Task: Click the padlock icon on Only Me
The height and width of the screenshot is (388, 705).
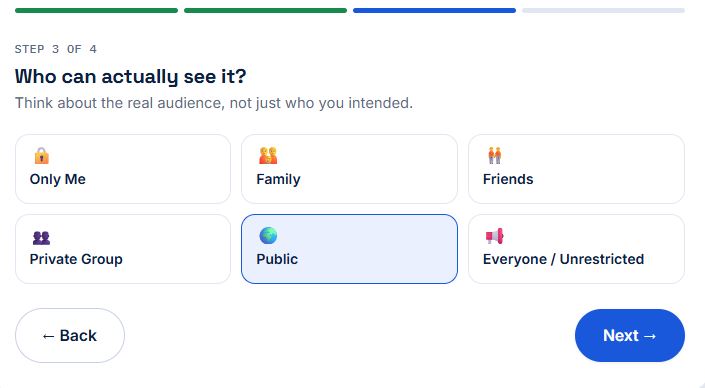Action: coord(41,156)
